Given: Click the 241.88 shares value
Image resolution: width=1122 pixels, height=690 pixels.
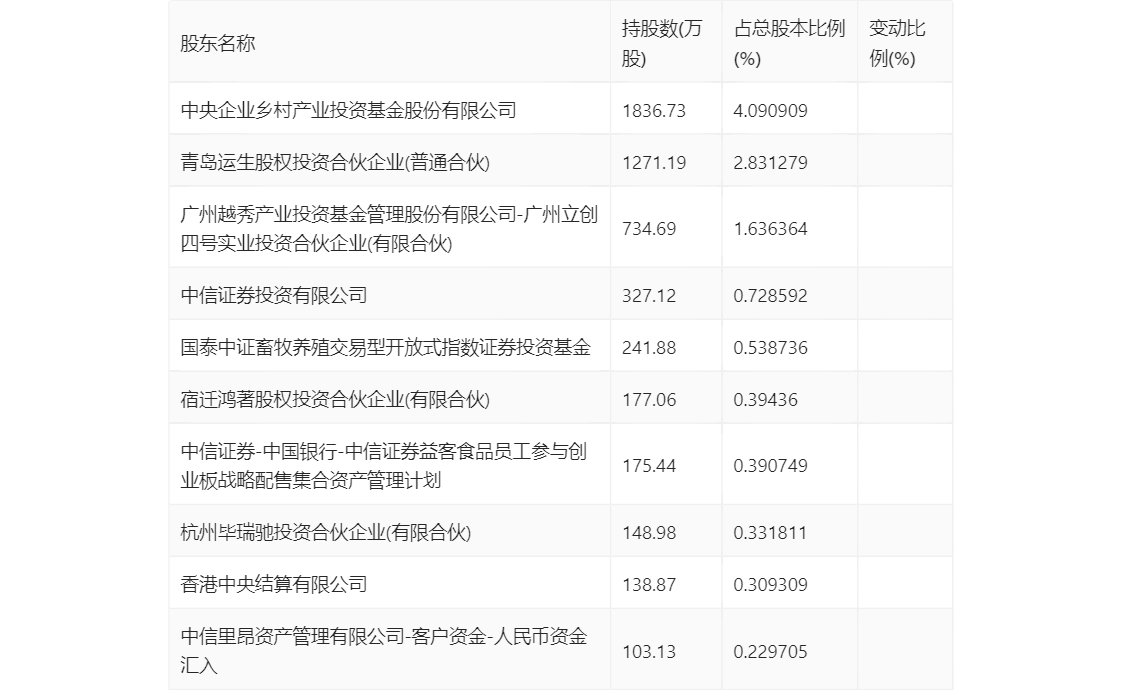Looking at the screenshot, I should click(649, 348).
